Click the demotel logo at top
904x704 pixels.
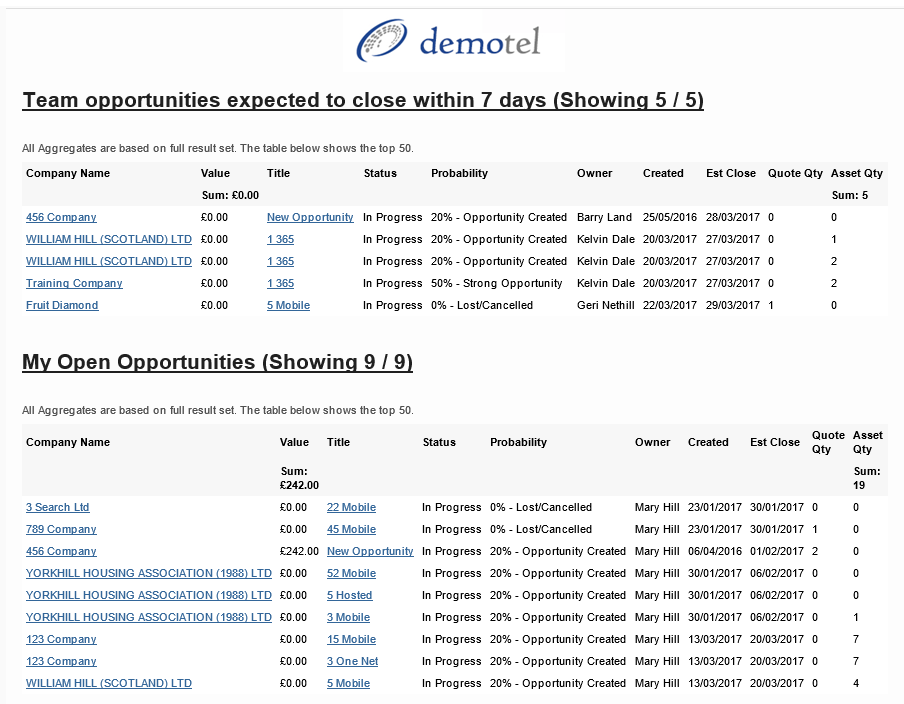pos(449,41)
